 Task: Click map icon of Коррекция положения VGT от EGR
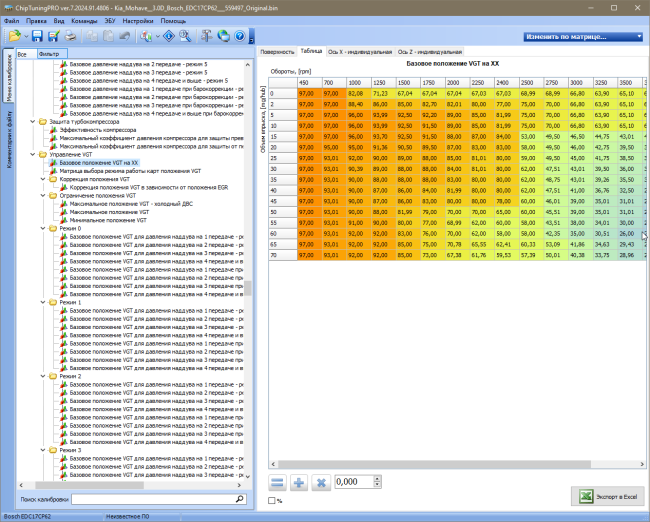pyautogui.click(x=63, y=187)
